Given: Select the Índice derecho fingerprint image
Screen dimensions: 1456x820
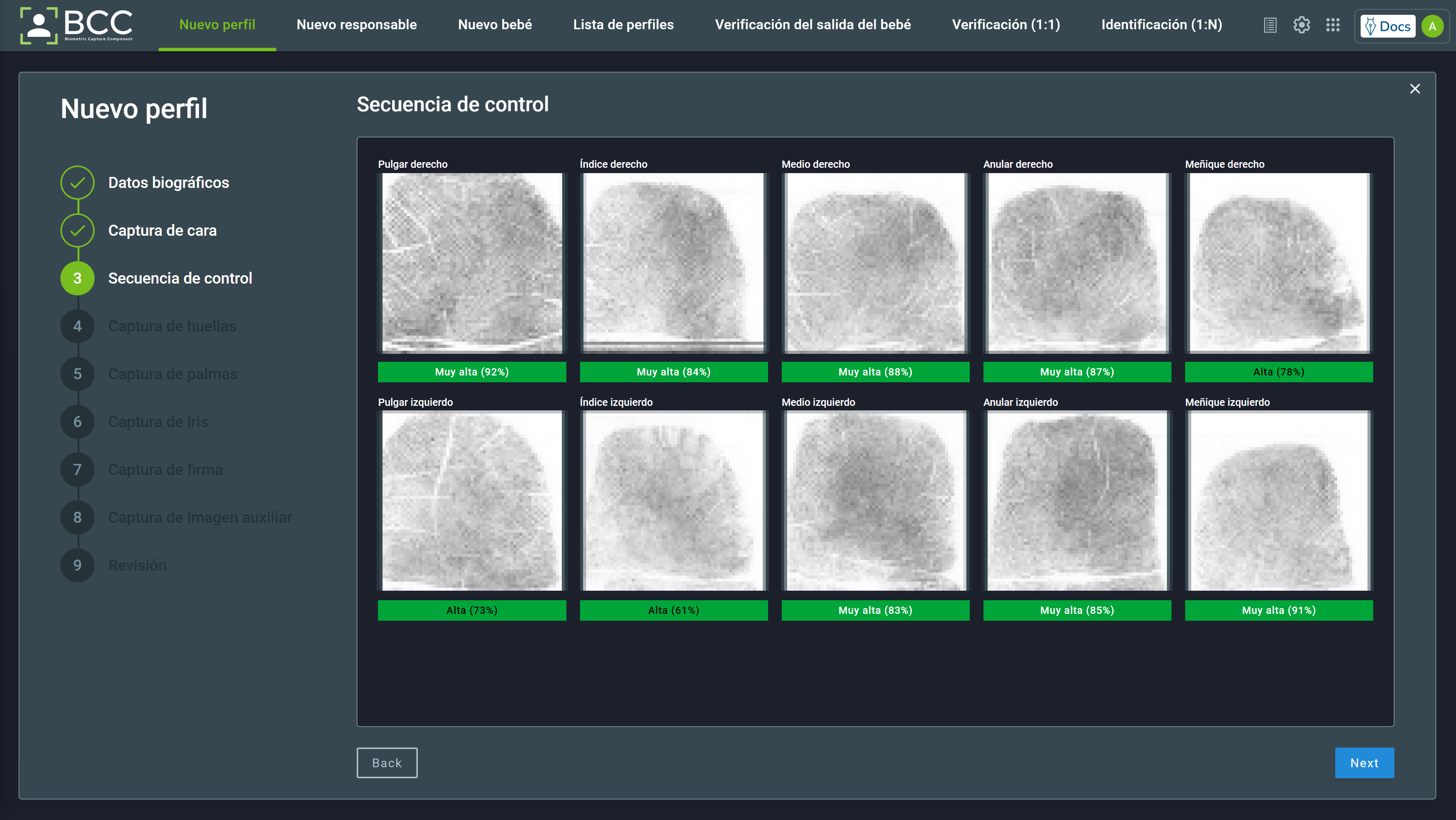Looking at the screenshot, I should [674, 263].
